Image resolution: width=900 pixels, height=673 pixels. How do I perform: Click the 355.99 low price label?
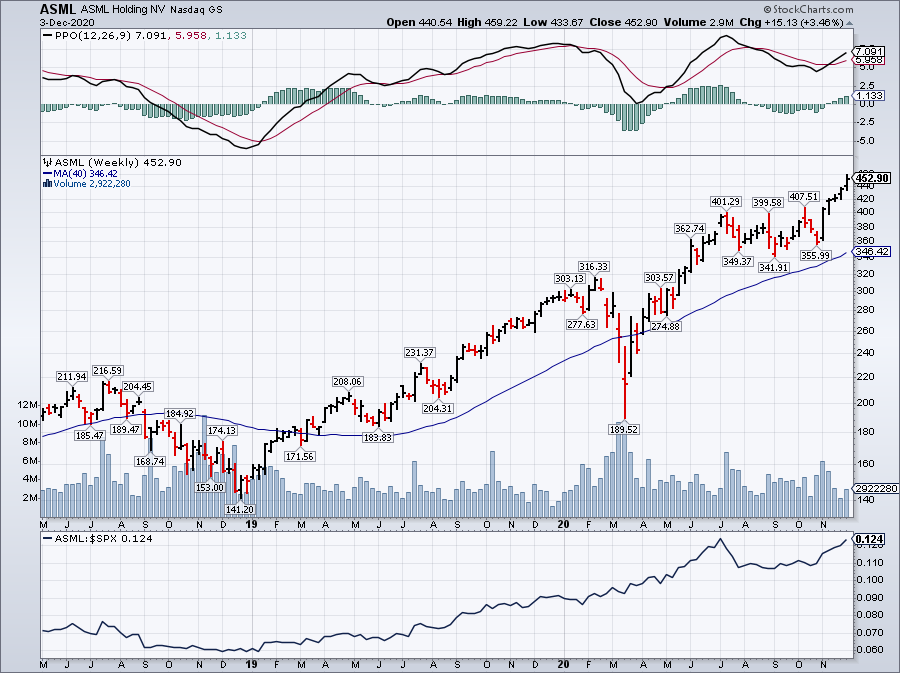tap(815, 255)
